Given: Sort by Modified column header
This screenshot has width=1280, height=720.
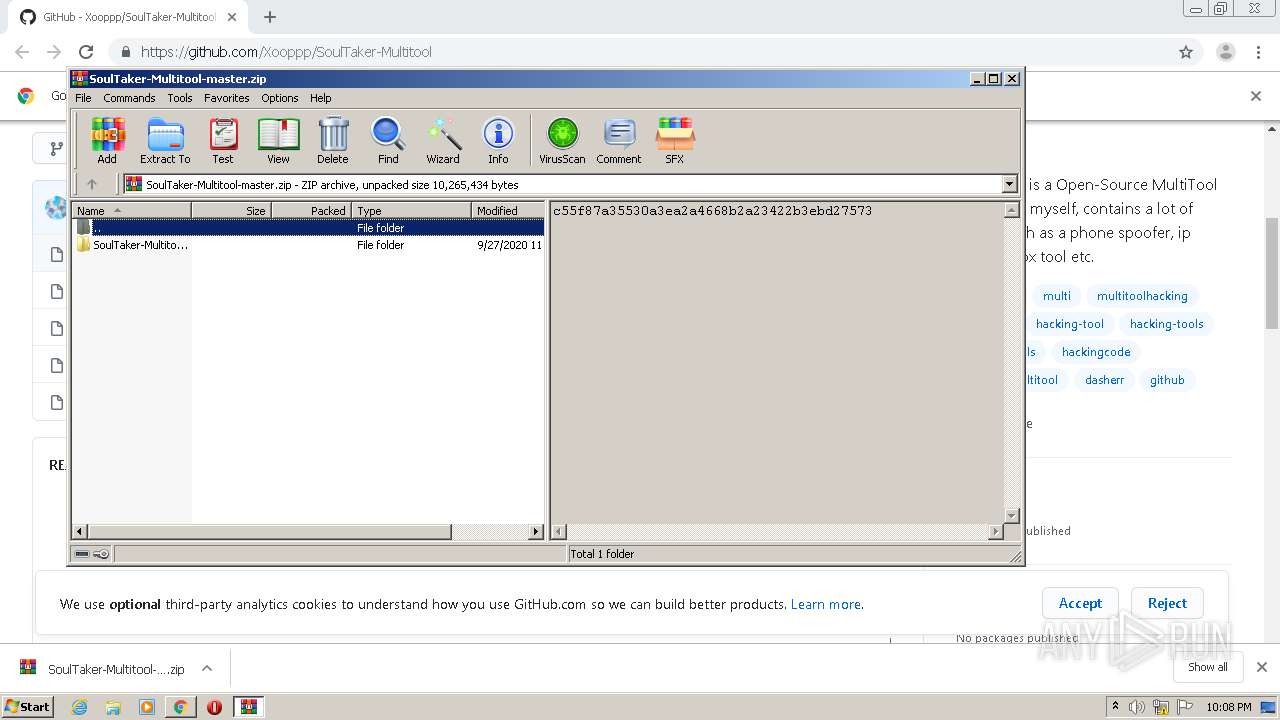Looking at the screenshot, I should point(508,210).
